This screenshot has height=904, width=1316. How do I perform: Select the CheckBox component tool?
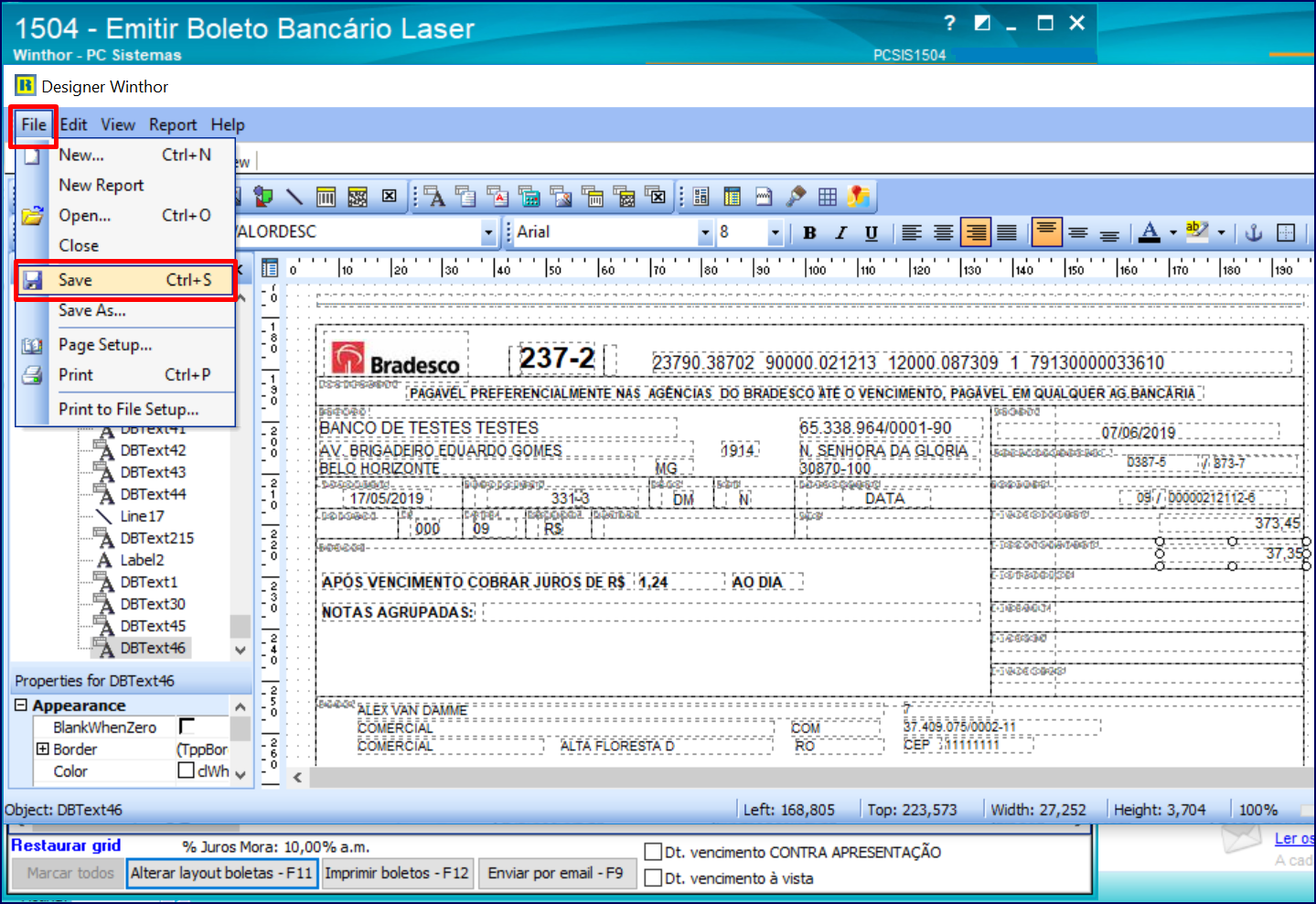[390, 196]
